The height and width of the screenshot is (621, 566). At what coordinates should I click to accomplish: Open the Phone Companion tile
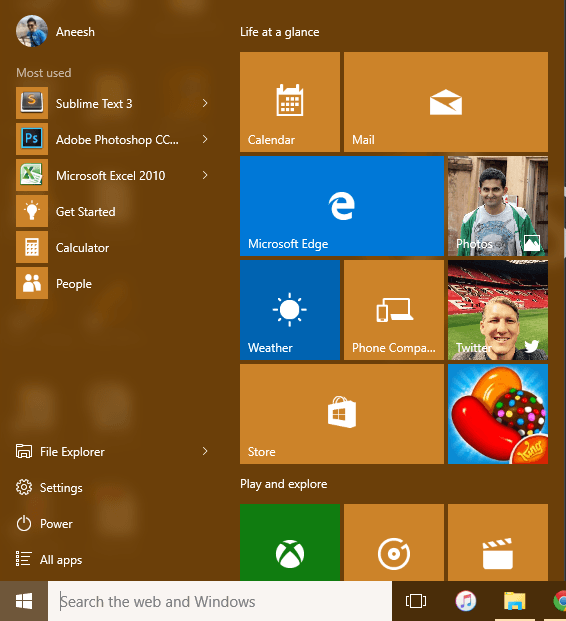[394, 310]
